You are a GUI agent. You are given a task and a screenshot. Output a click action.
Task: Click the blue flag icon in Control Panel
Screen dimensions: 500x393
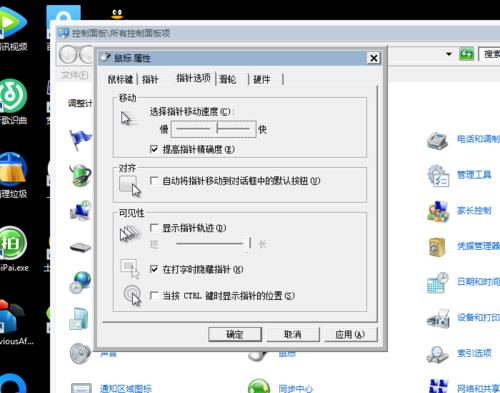[x=80, y=140]
